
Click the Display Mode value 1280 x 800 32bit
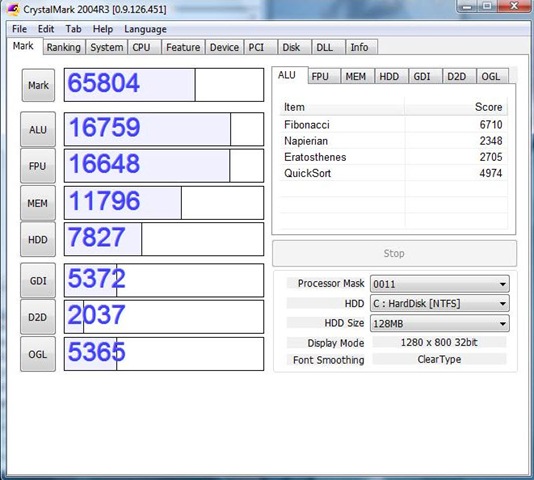pyautogui.click(x=439, y=342)
